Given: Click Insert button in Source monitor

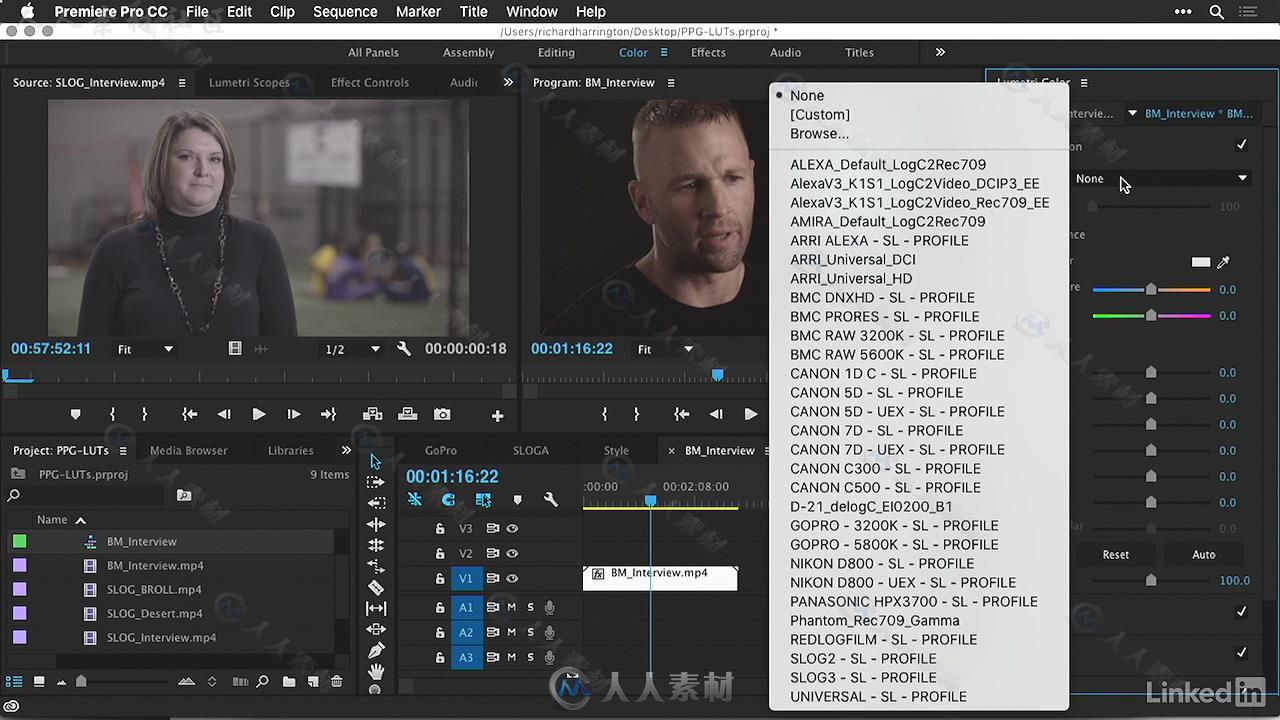Looking at the screenshot, I should [372, 414].
